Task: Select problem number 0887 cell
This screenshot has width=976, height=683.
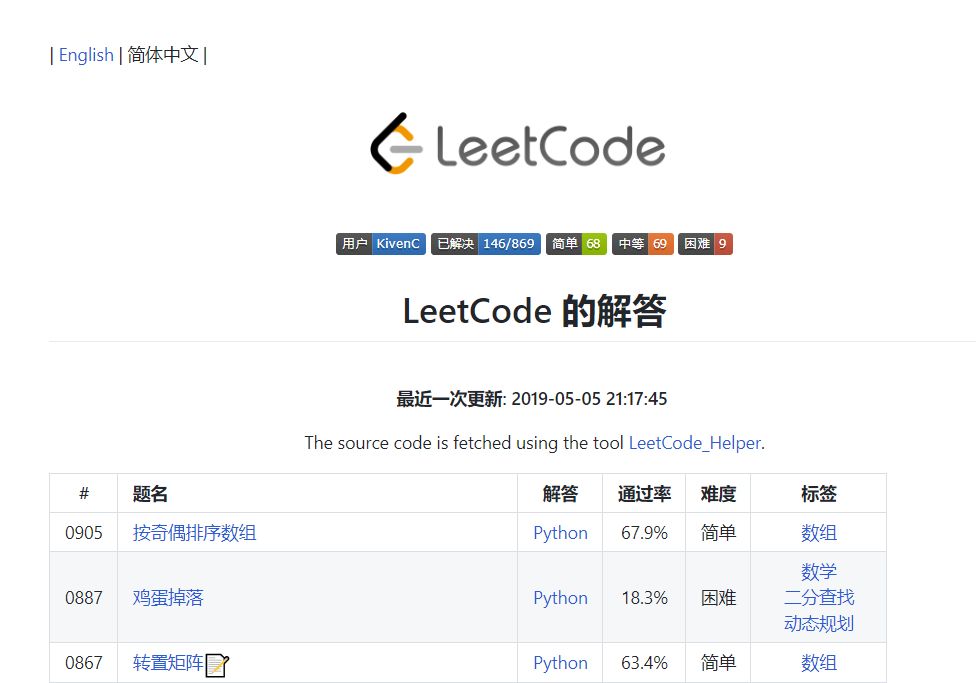Action: click(83, 598)
